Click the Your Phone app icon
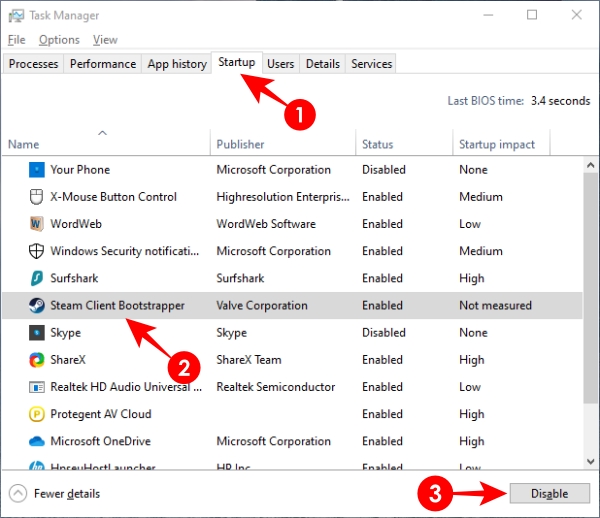The width and height of the screenshot is (600, 518). 36,170
